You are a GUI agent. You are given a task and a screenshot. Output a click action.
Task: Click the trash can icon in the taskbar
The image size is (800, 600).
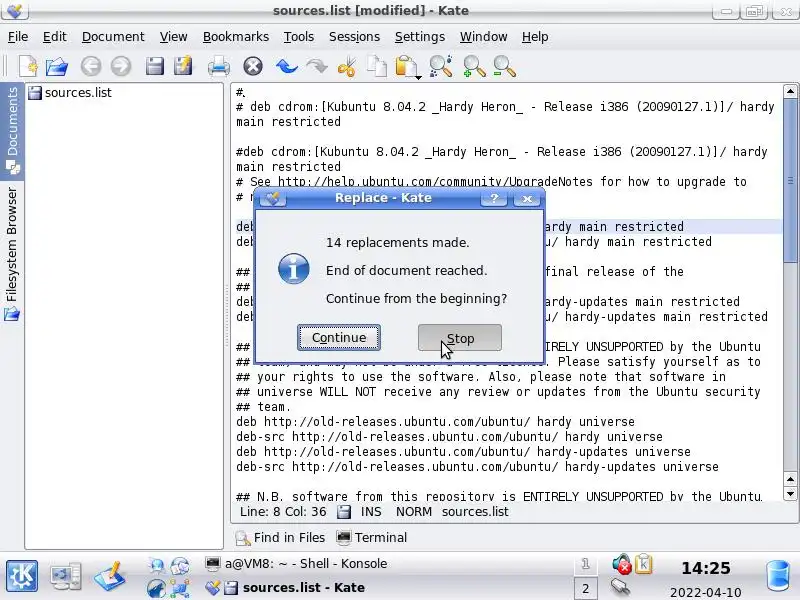(778, 576)
